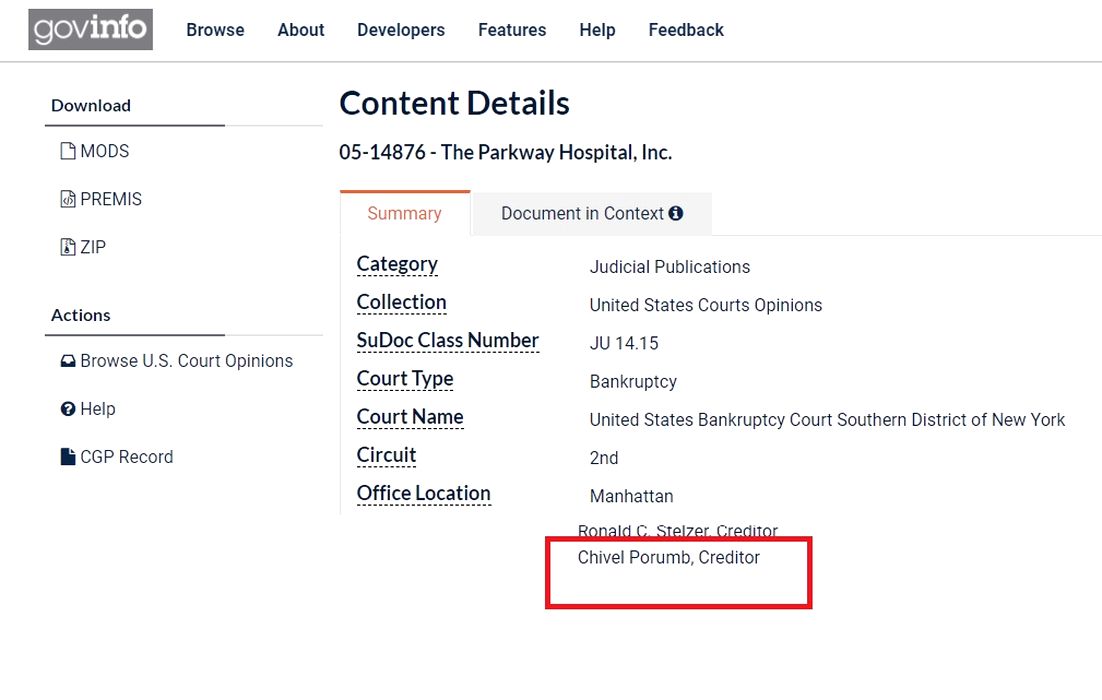The height and width of the screenshot is (700, 1102).
Task: Open the About page from navigation
Action: [x=301, y=30]
